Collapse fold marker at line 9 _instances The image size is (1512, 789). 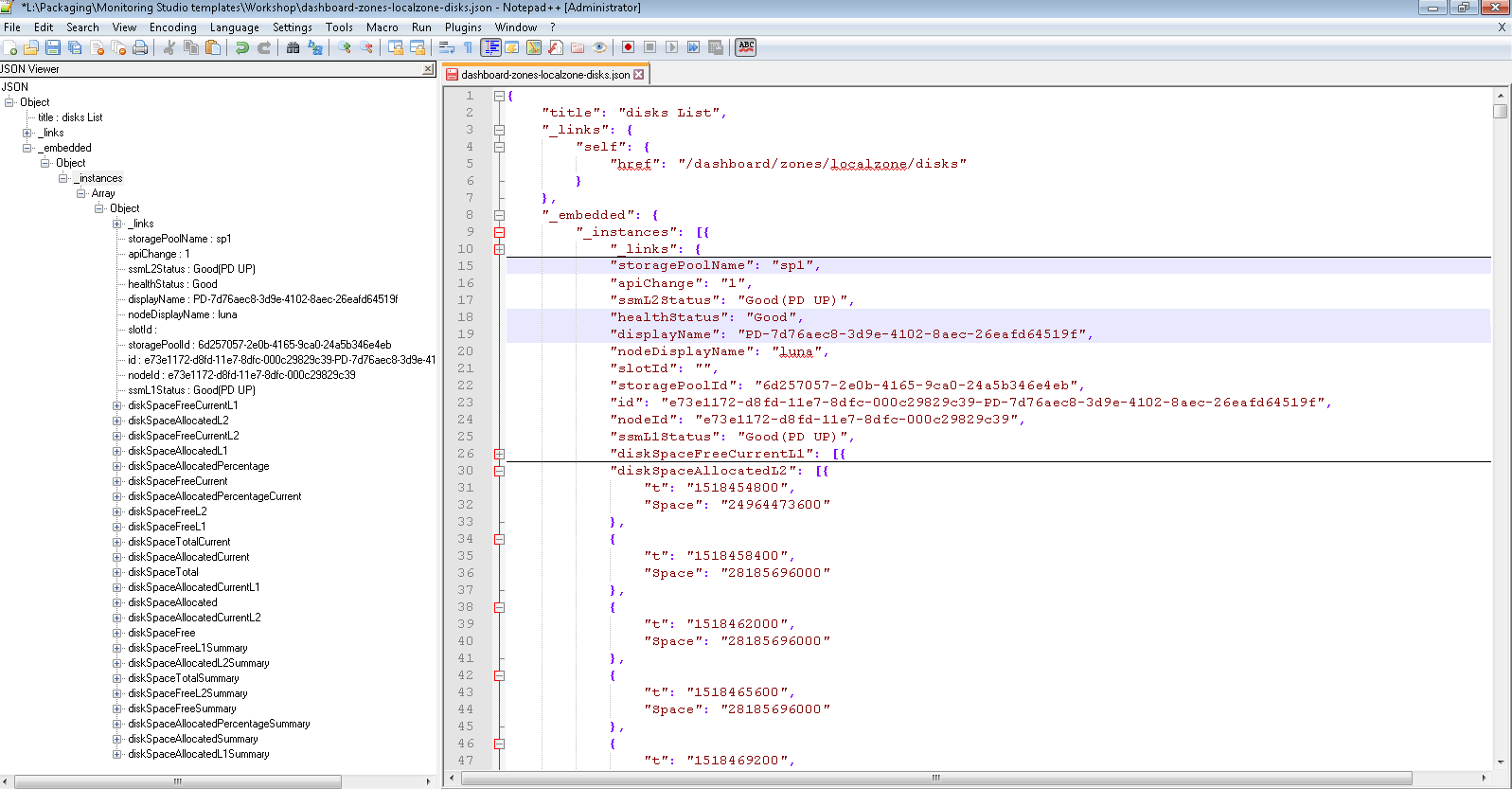(x=499, y=232)
